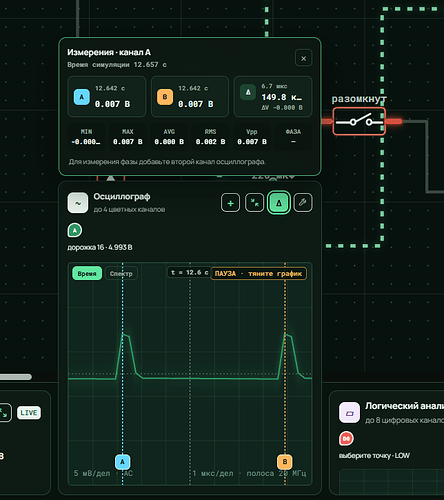The height and width of the screenshot is (500, 444).
Task: Click the horizontal scrollbar thumb at left
Action: (x=16, y=377)
